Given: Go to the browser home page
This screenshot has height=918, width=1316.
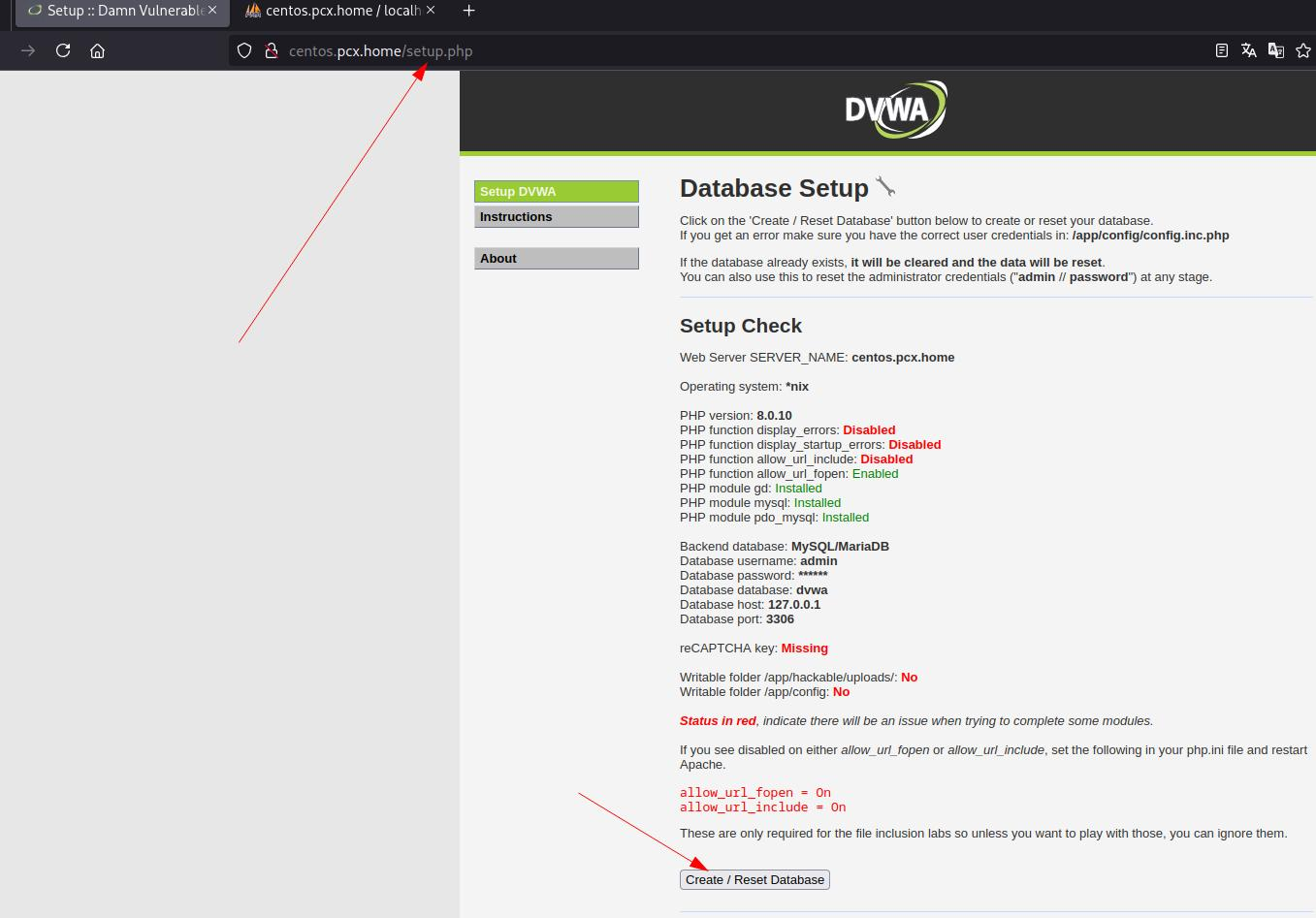Looking at the screenshot, I should (97, 50).
